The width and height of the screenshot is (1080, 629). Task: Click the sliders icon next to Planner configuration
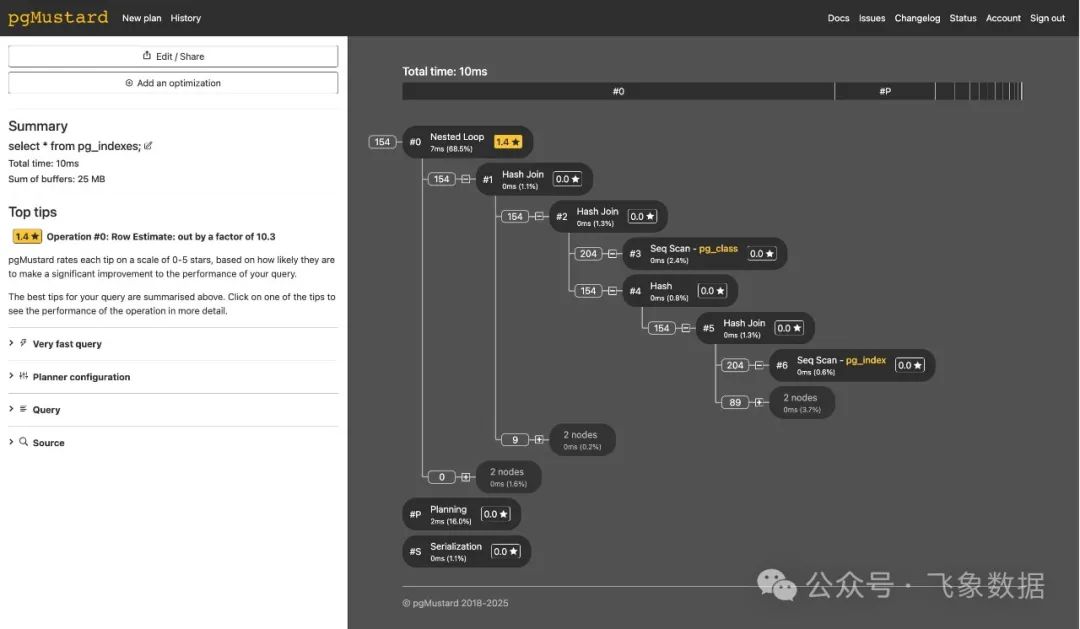(x=23, y=376)
